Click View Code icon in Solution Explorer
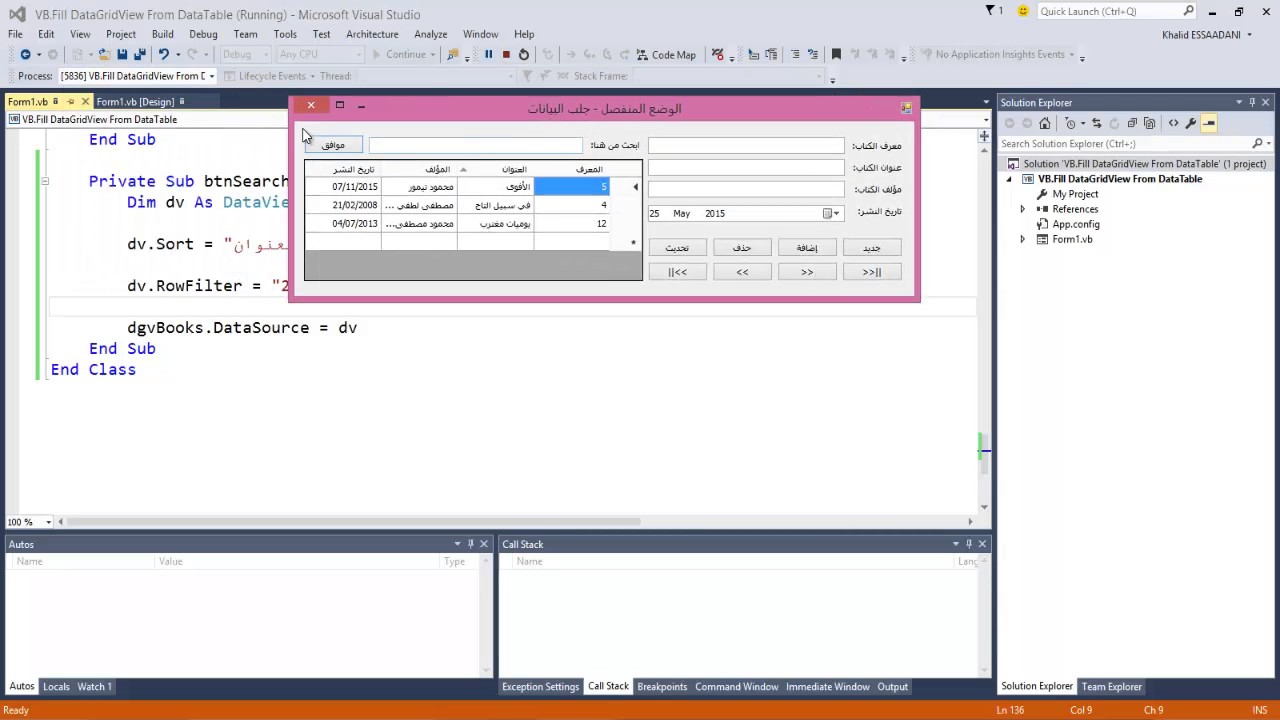The width and height of the screenshot is (1280, 720). pos(1173,123)
